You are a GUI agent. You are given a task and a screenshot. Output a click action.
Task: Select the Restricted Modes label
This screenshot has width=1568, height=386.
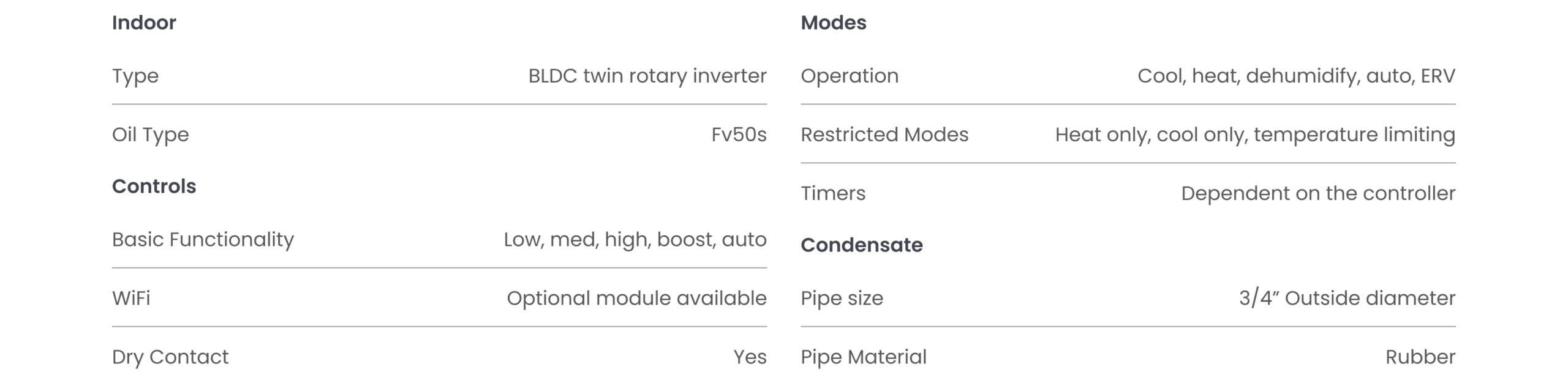(884, 135)
